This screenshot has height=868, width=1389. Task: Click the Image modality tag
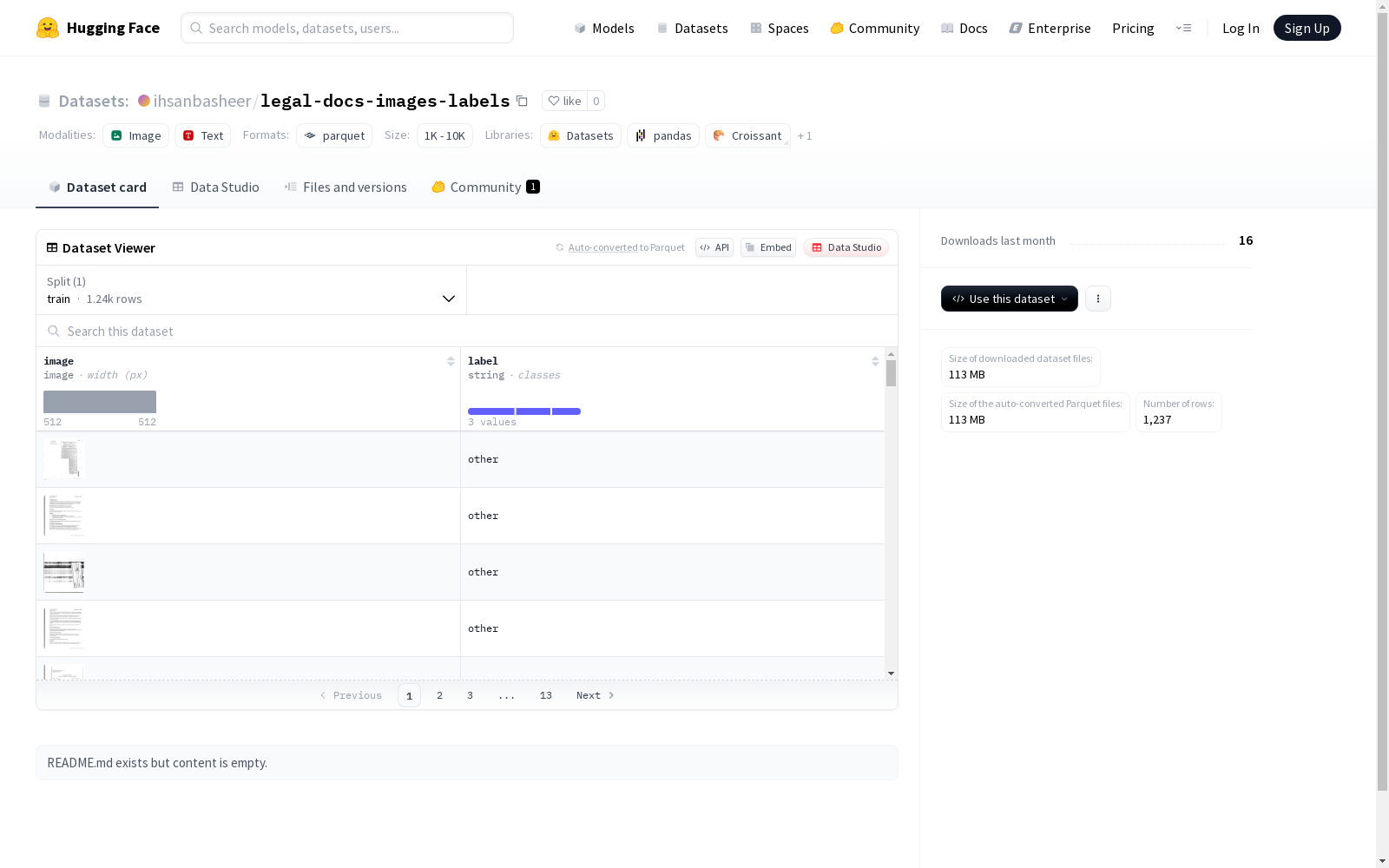pos(136,135)
